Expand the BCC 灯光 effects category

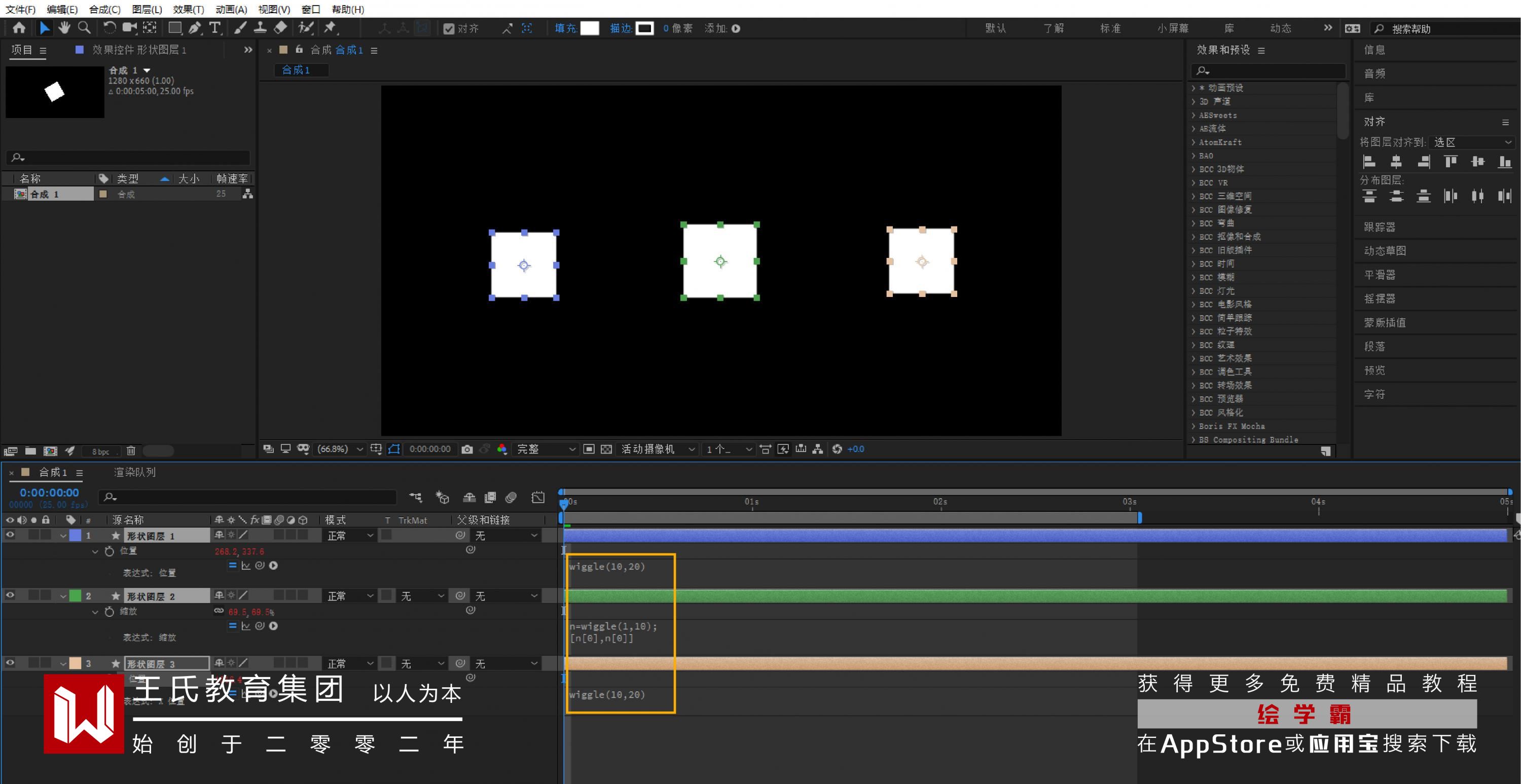click(1194, 291)
